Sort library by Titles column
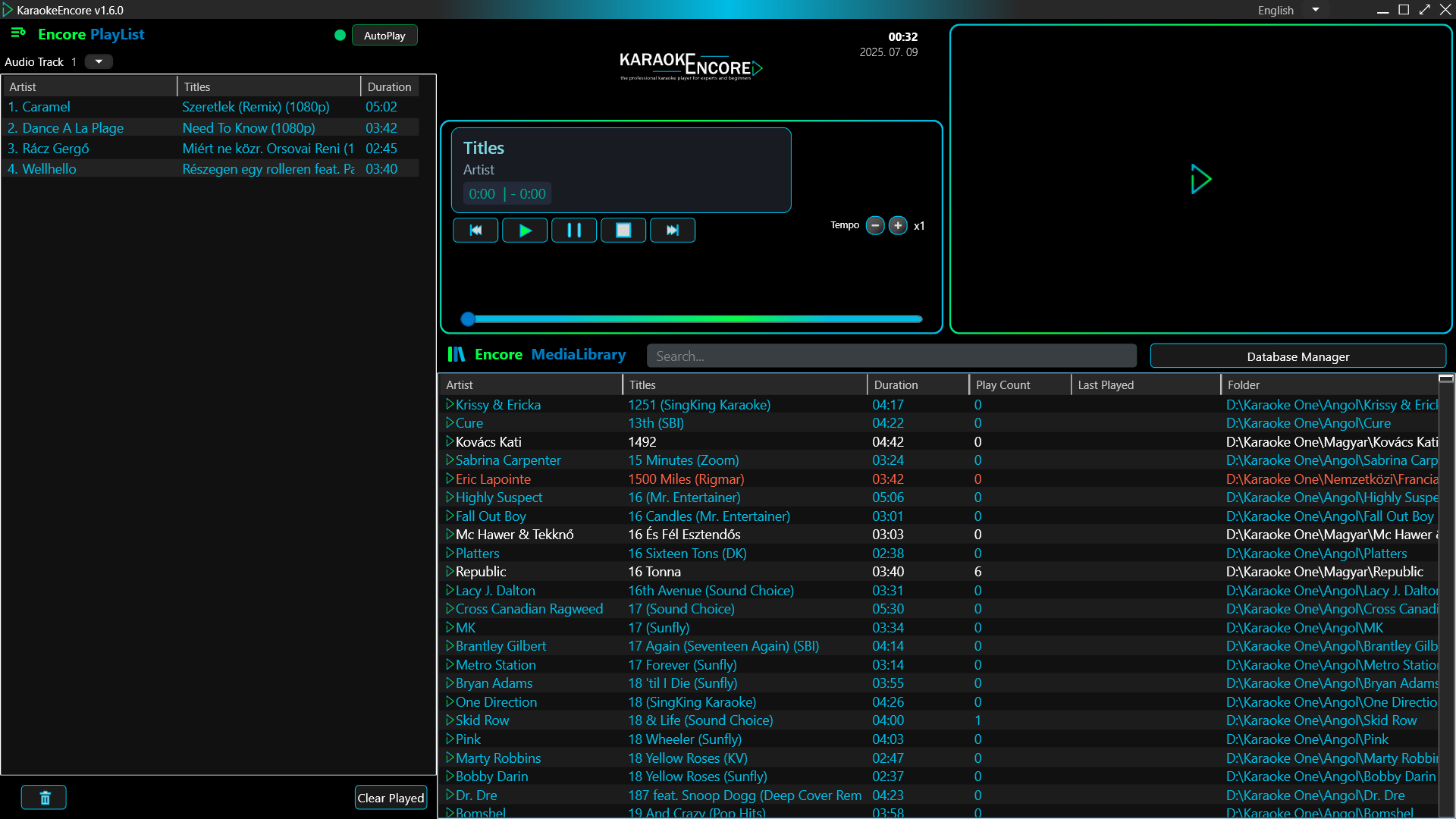The image size is (1456, 819). 745,385
